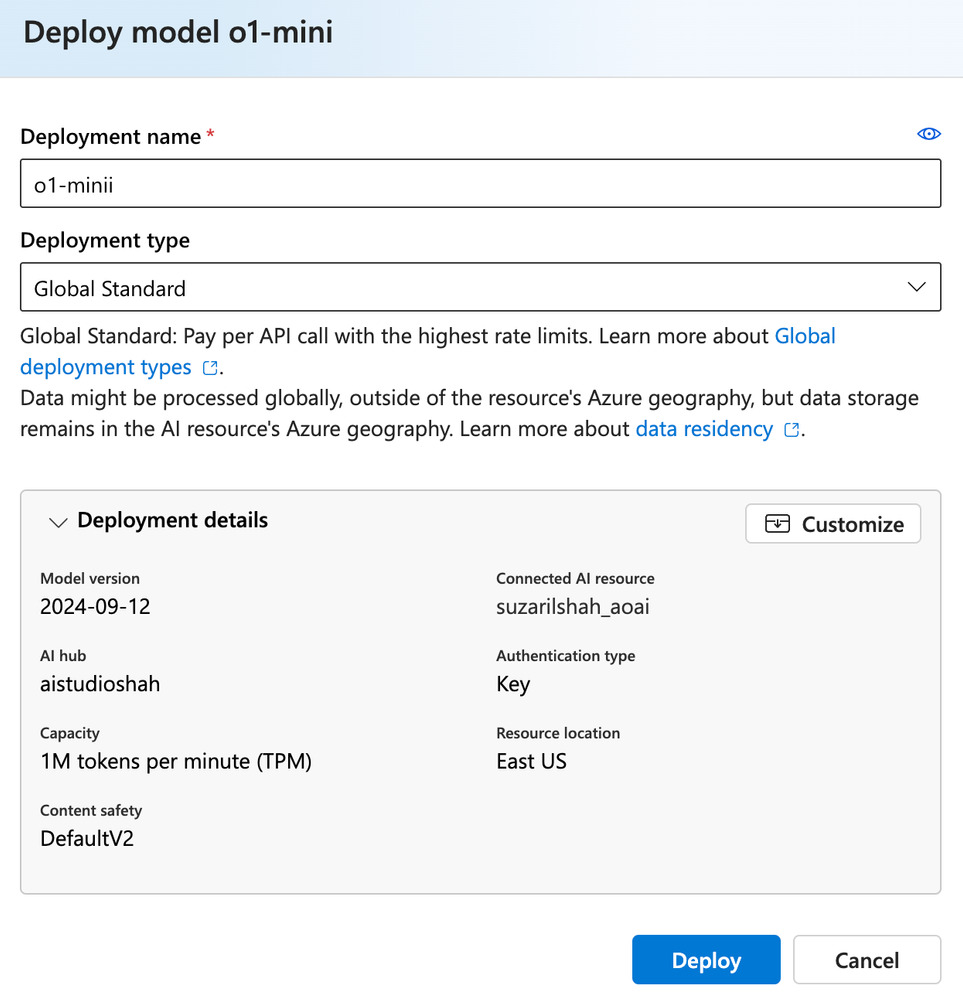Select the model version 2024-09-12 text
Viewport: 963px width, 999px height.
tap(95, 606)
